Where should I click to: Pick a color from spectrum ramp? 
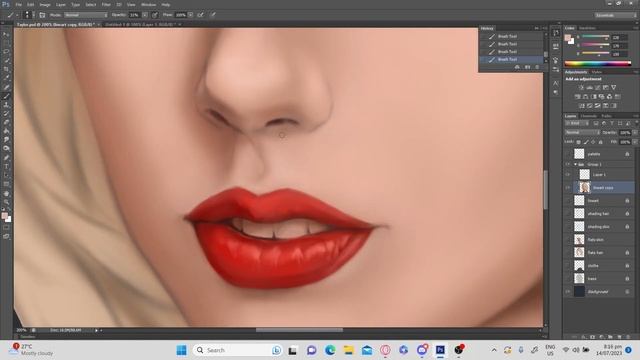click(x=598, y=64)
